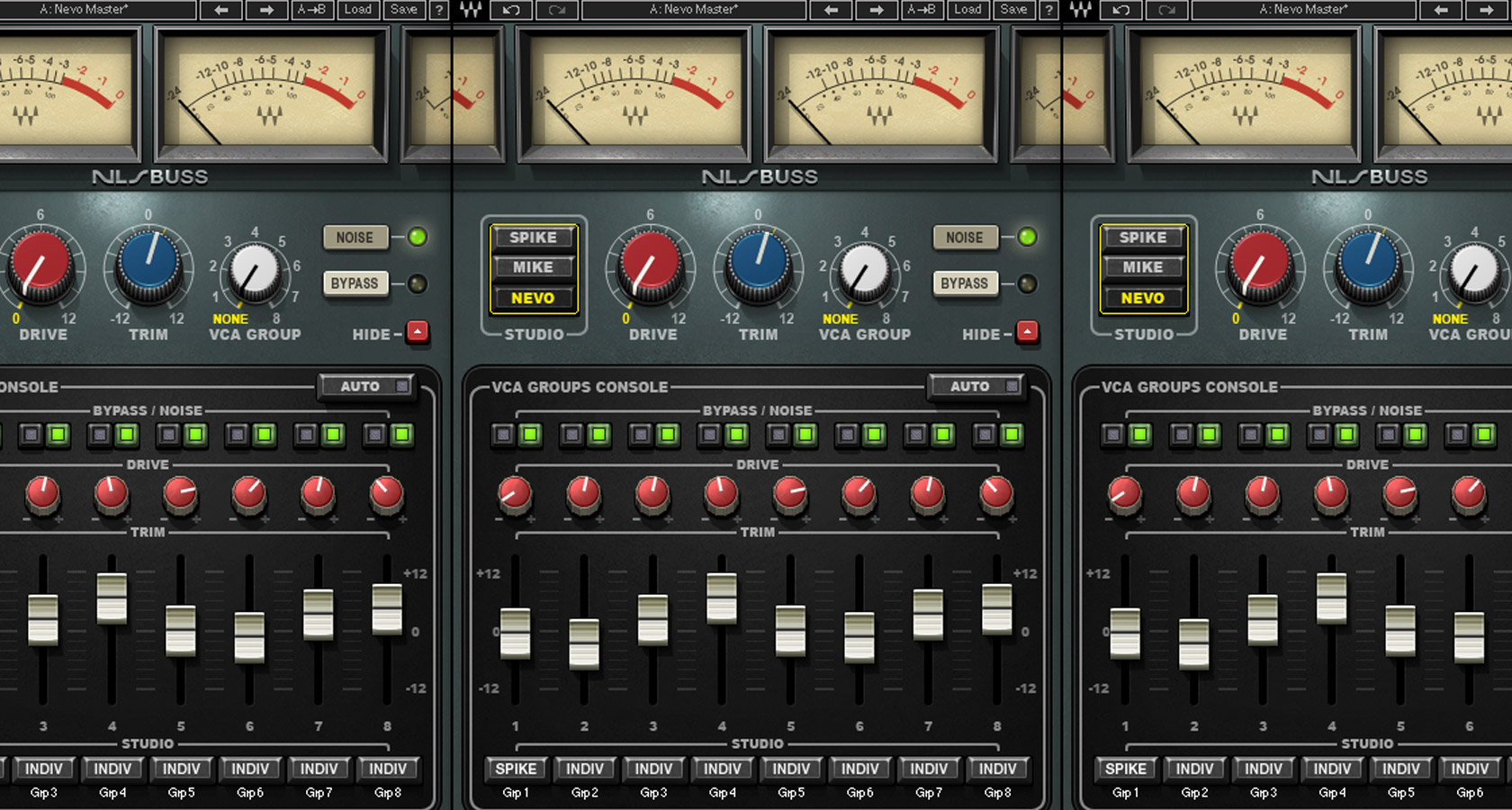Select SPIKE studio model in middle plugin
Image resolution: width=1512 pixels, height=810 pixels.
(534, 238)
